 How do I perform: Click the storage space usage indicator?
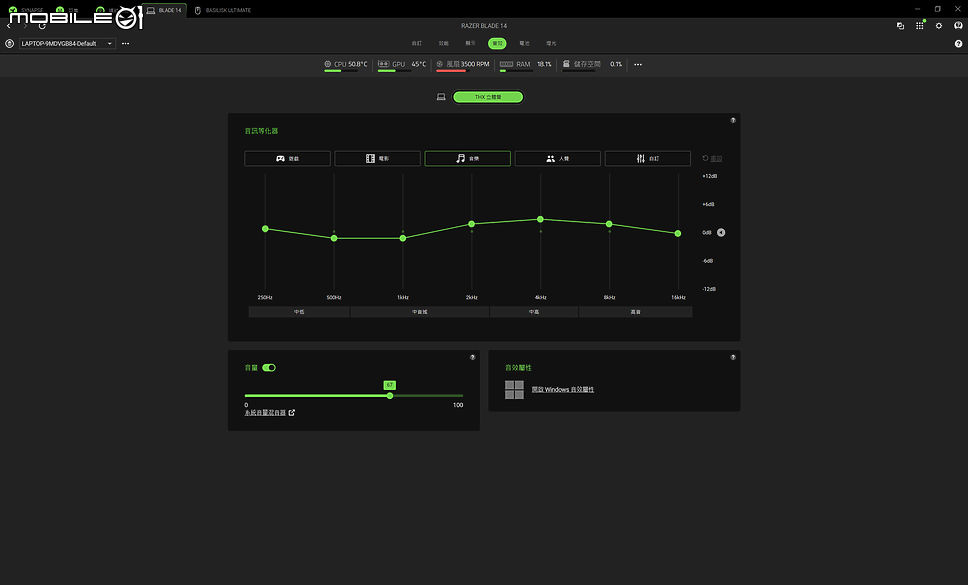(x=592, y=64)
